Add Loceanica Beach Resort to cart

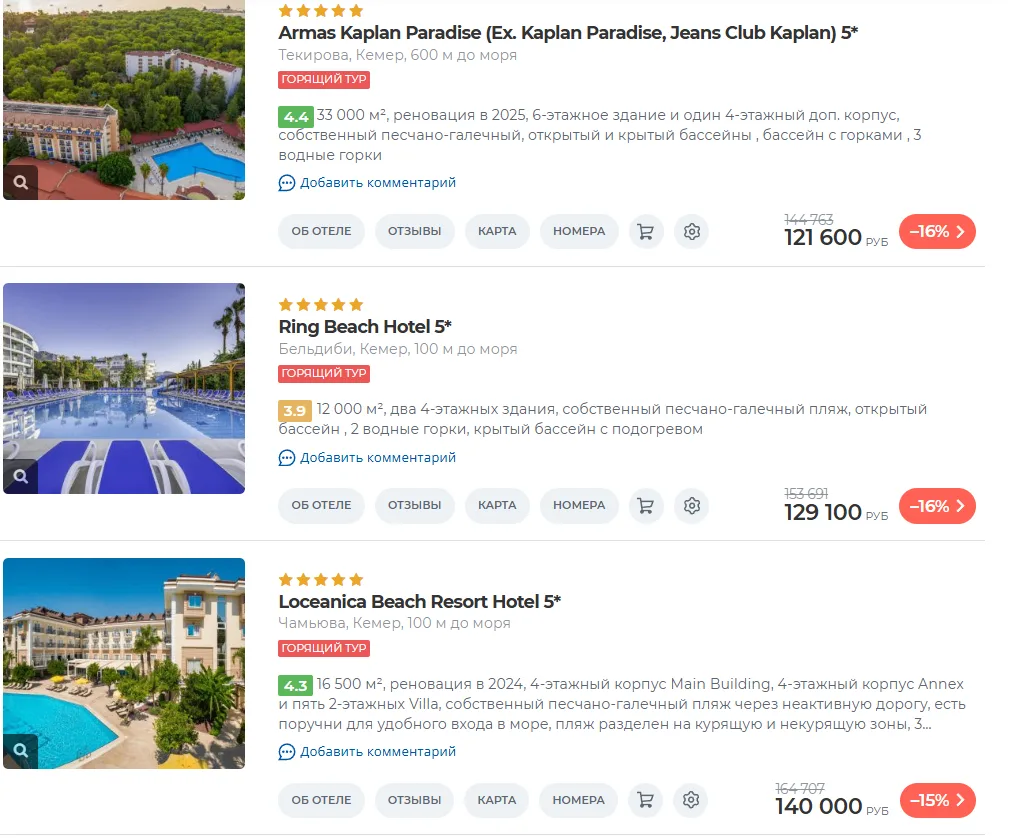pyautogui.click(x=645, y=800)
